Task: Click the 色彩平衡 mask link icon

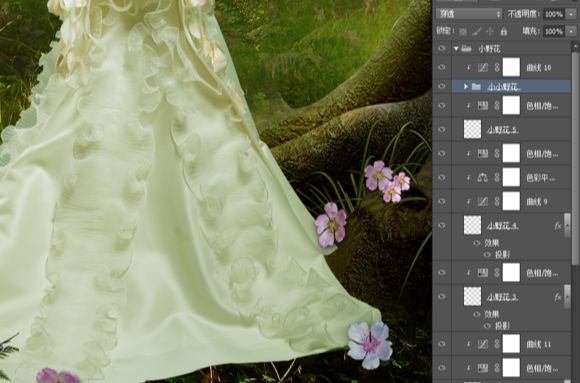Action: pyautogui.click(x=497, y=178)
